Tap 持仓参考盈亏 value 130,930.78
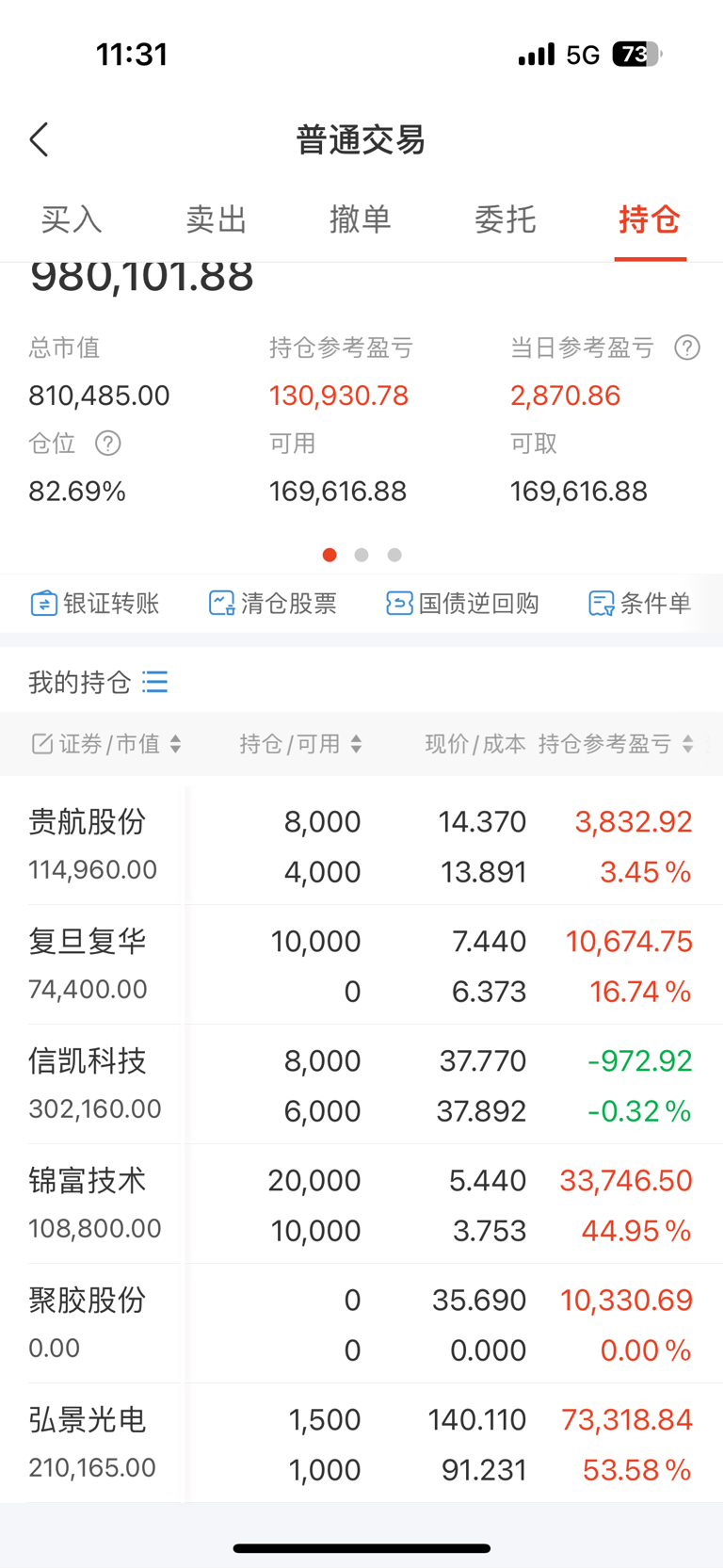Image resolution: width=724 pixels, height=1568 pixels. point(339,396)
